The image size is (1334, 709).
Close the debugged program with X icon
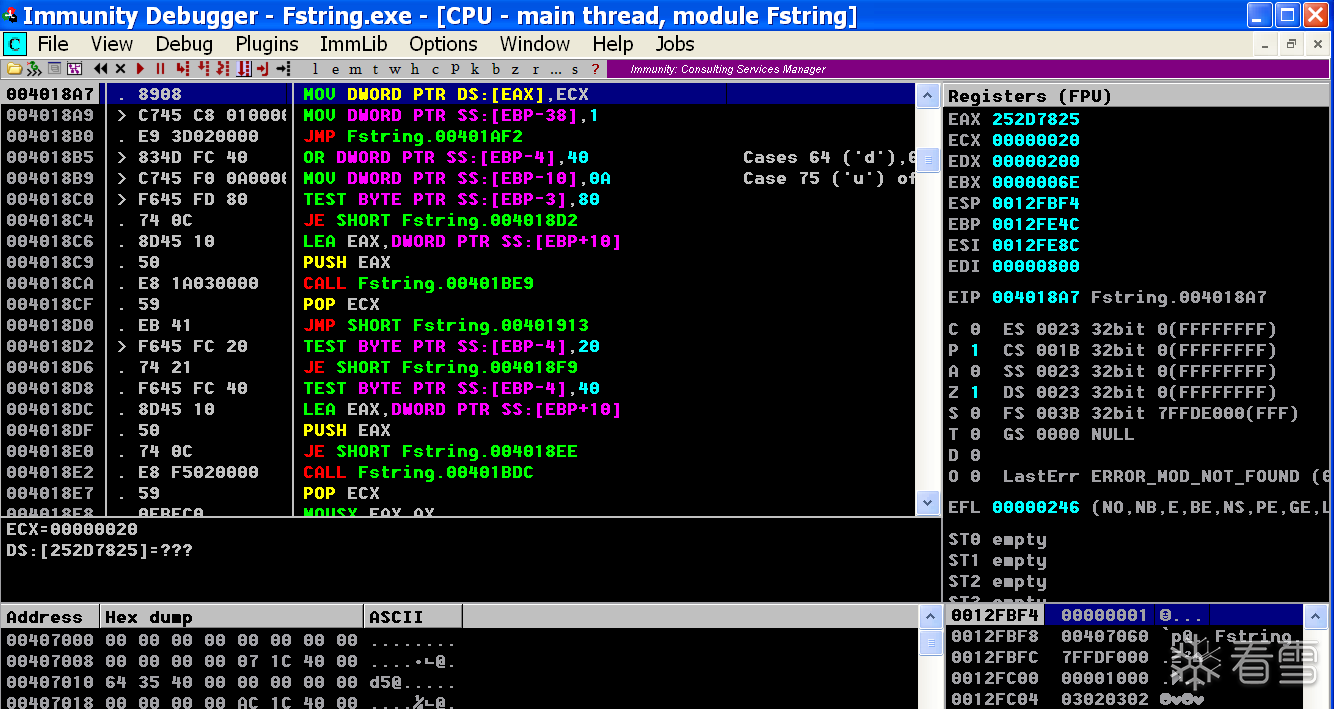[x=120, y=69]
